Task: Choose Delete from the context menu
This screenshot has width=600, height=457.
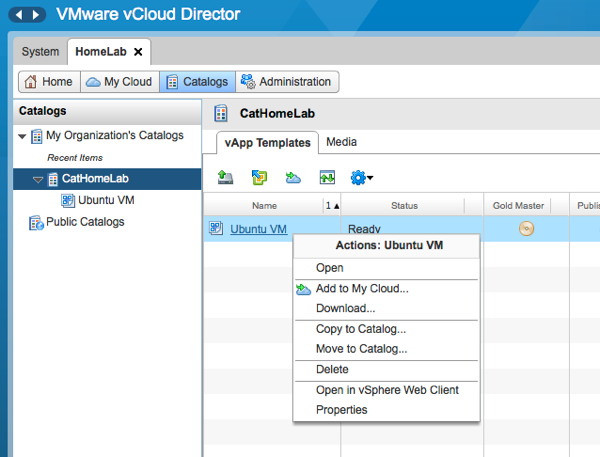Action: tap(386, 370)
